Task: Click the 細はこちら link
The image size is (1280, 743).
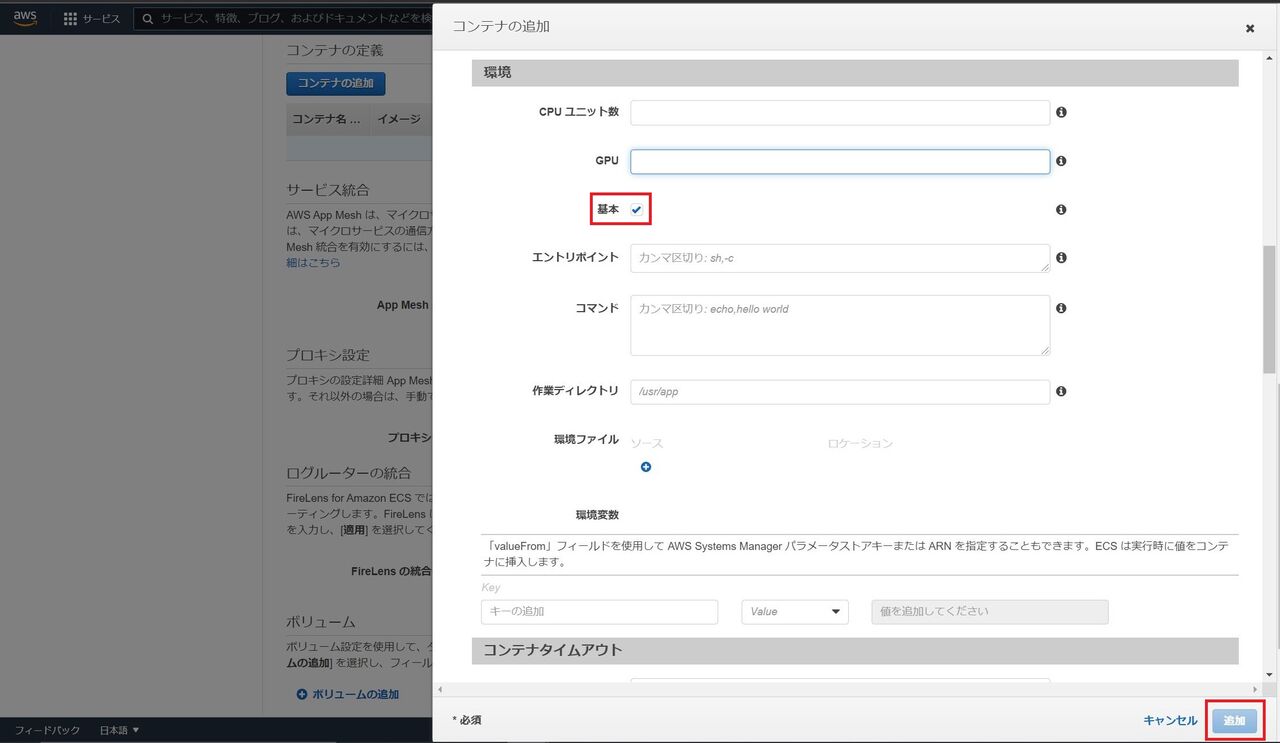Action: [x=313, y=263]
